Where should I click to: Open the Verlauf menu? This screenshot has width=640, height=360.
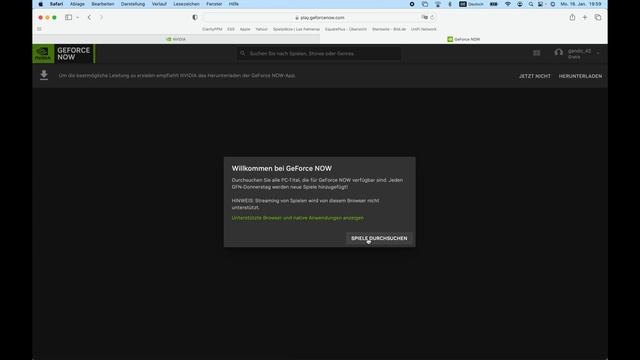click(x=159, y=4)
